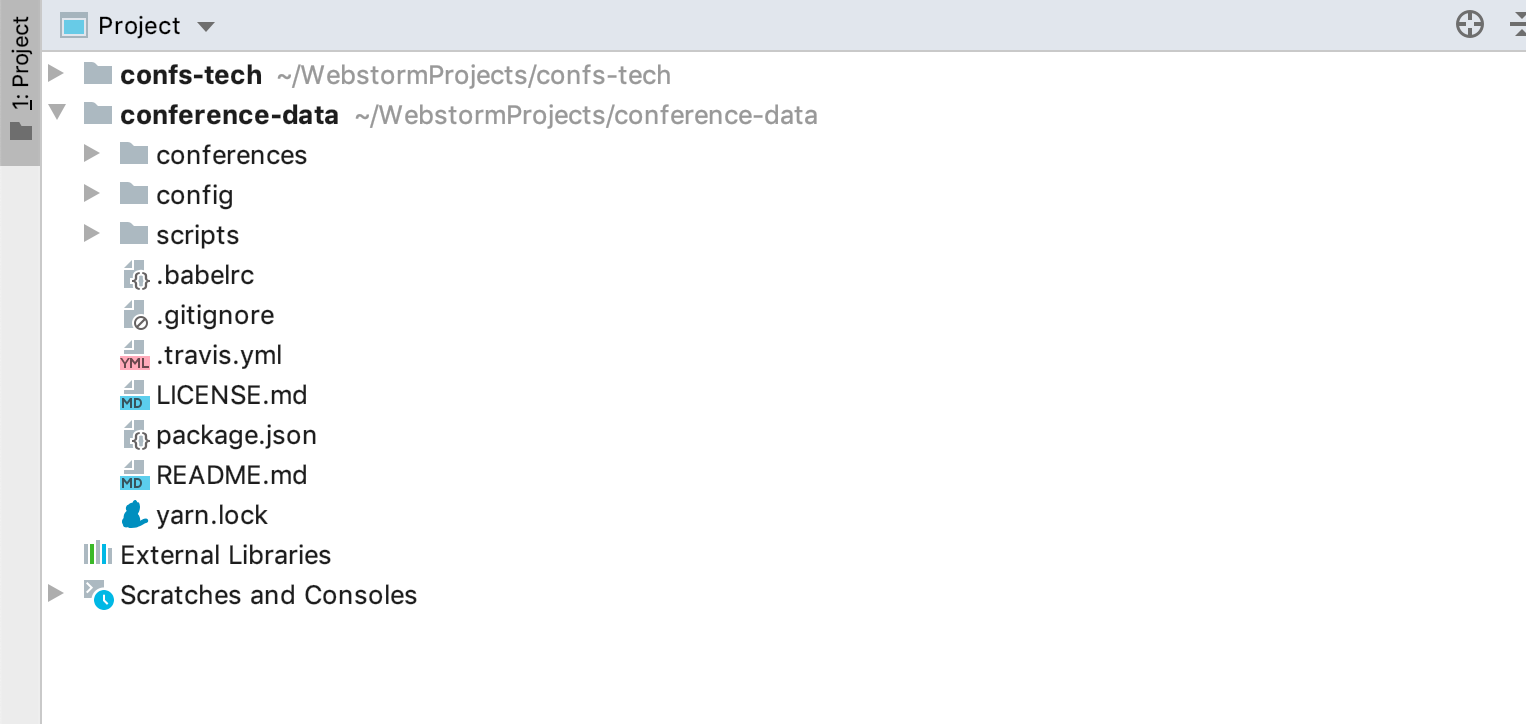This screenshot has width=1526, height=724.
Task: Expand the confs-tech project root
Action: tap(56, 74)
